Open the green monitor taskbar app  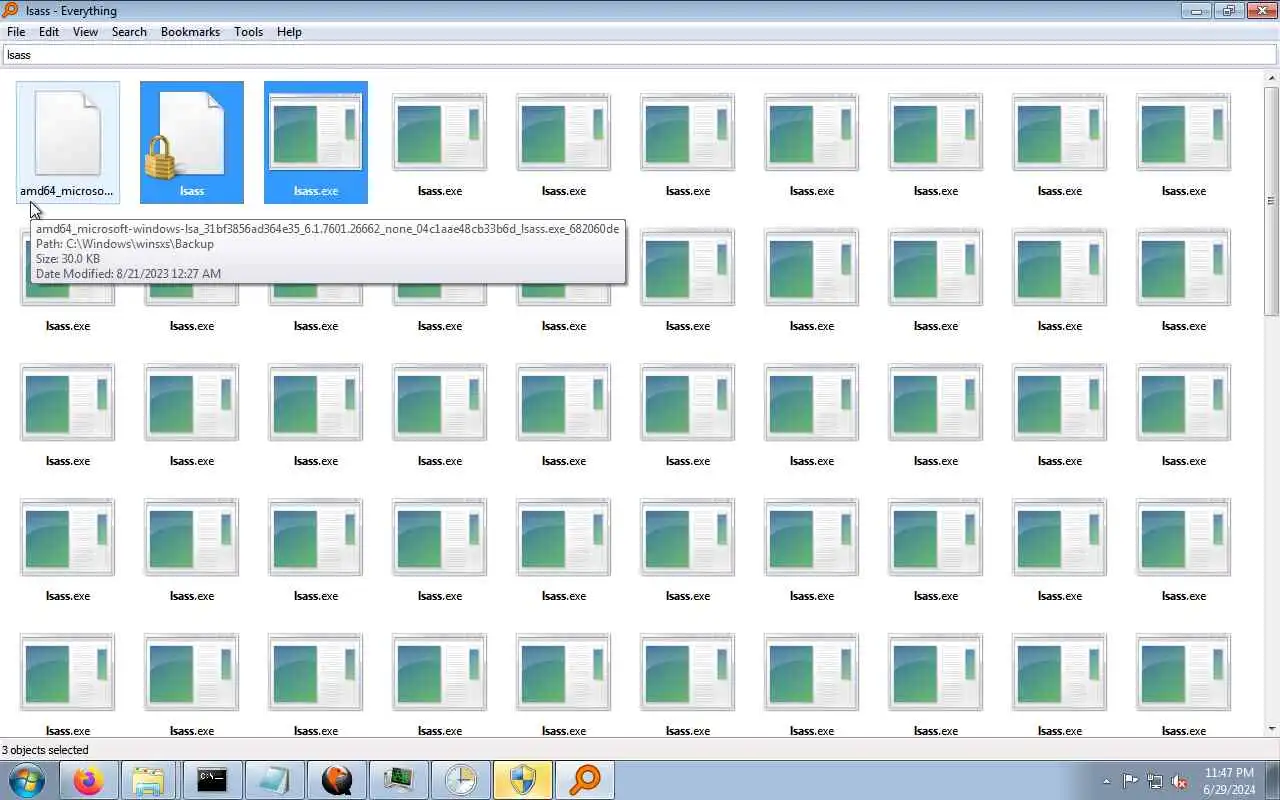click(398, 780)
